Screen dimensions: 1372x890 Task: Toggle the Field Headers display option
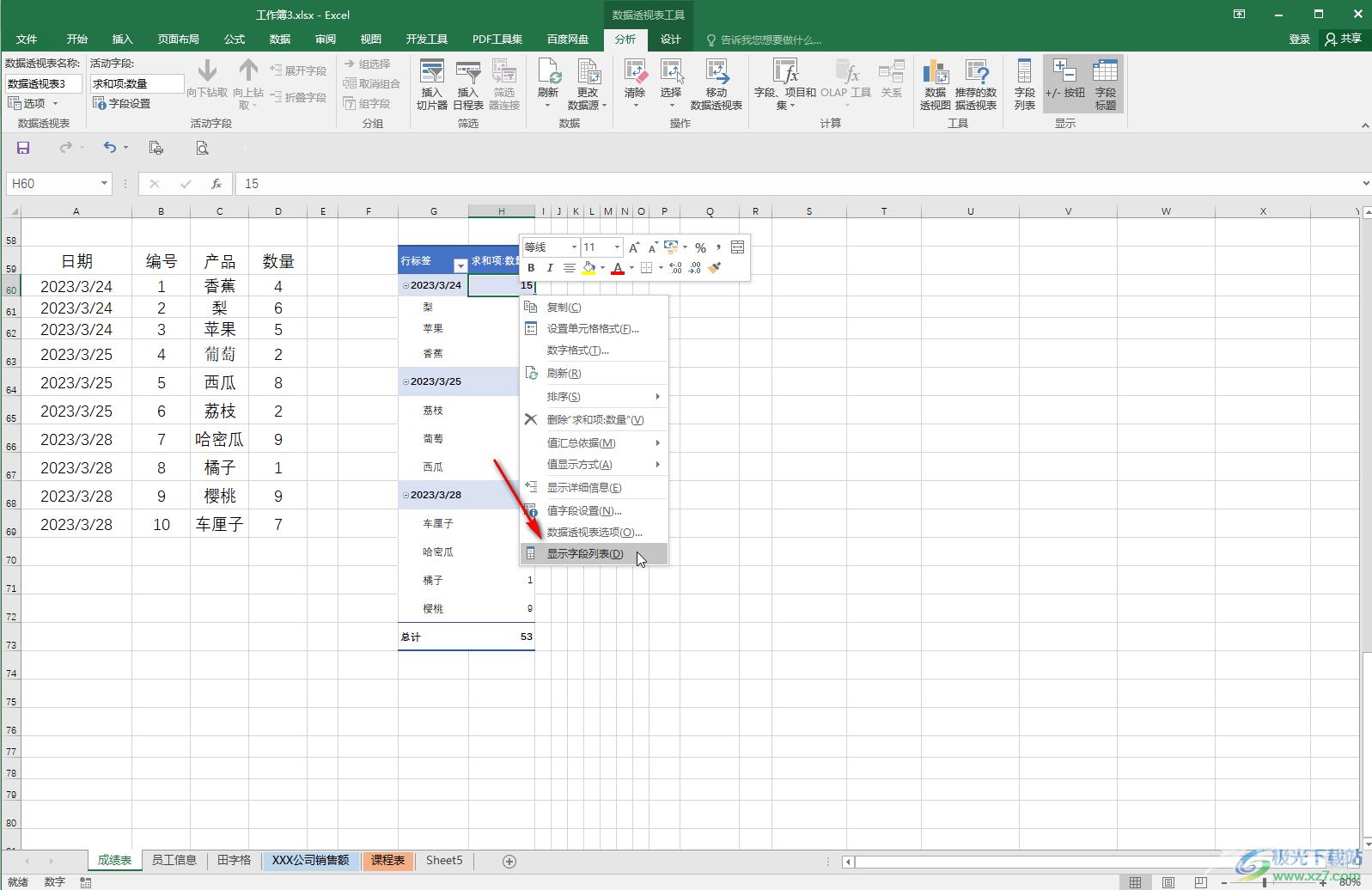pyautogui.click(x=1105, y=84)
